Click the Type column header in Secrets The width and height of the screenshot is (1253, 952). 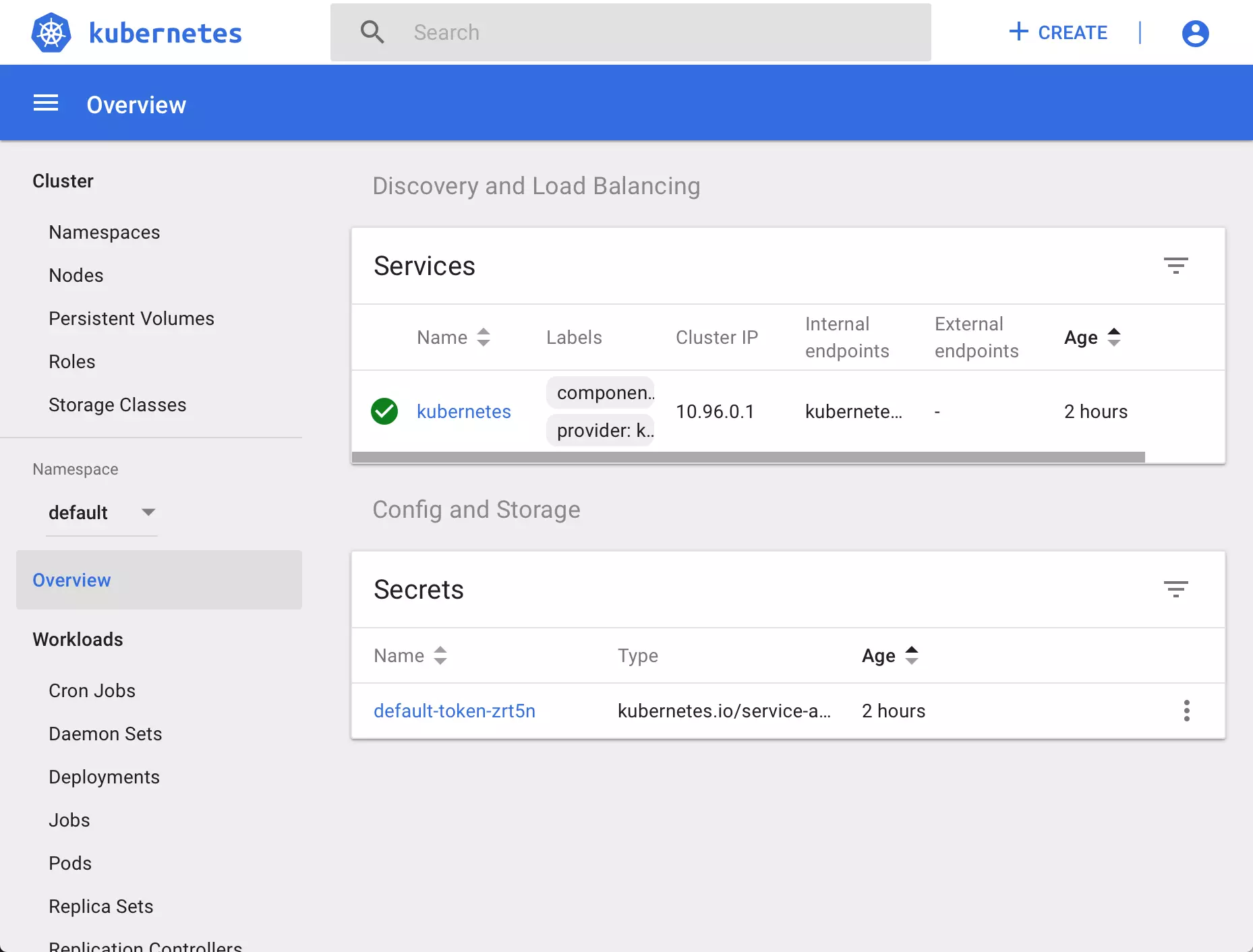pos(638,655)
